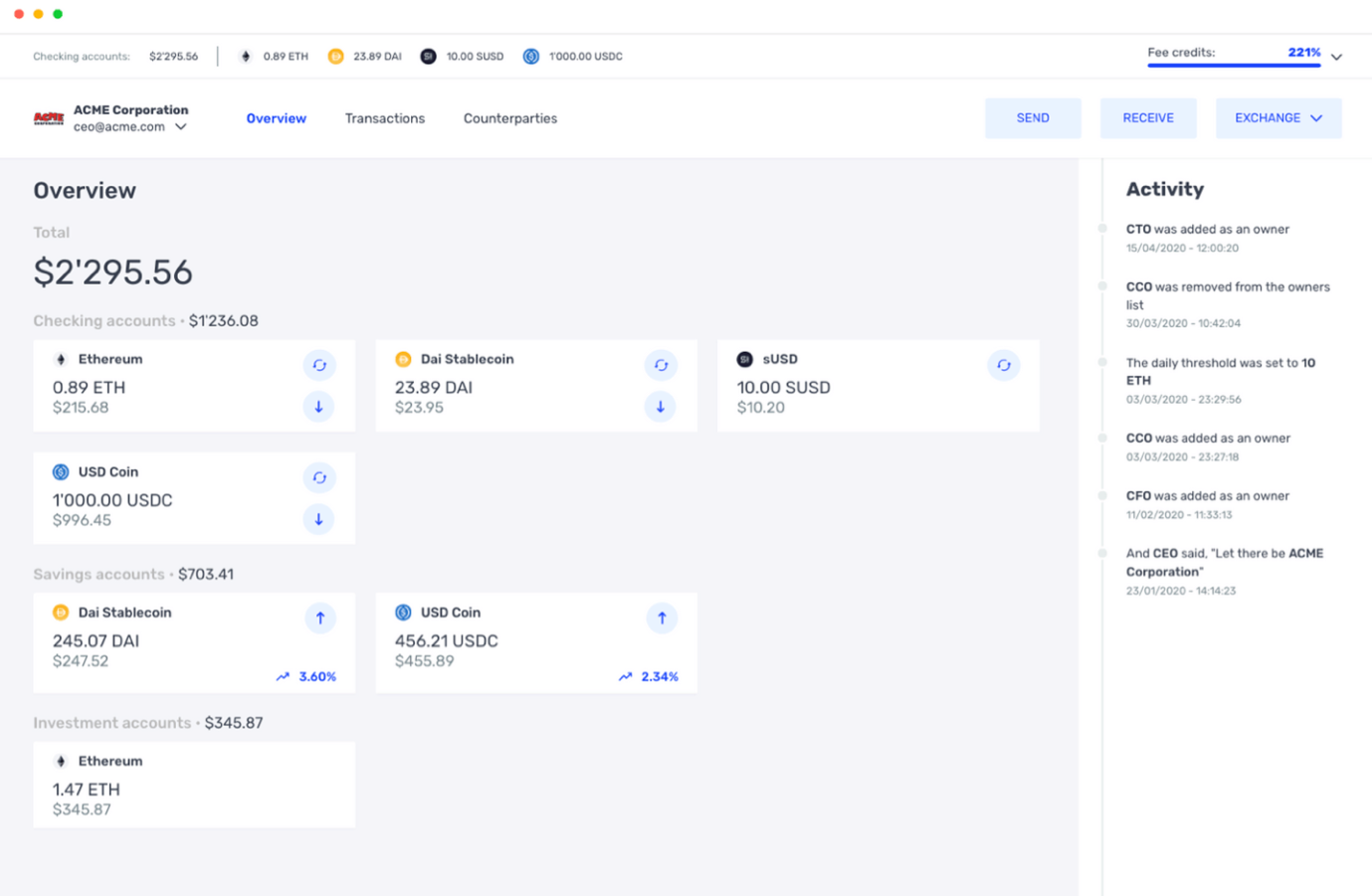Screen dimensions: 1372x896
Task: Click the USD Coin checking exchange icon
Action: pyautogui.click(x=318, y=478)
